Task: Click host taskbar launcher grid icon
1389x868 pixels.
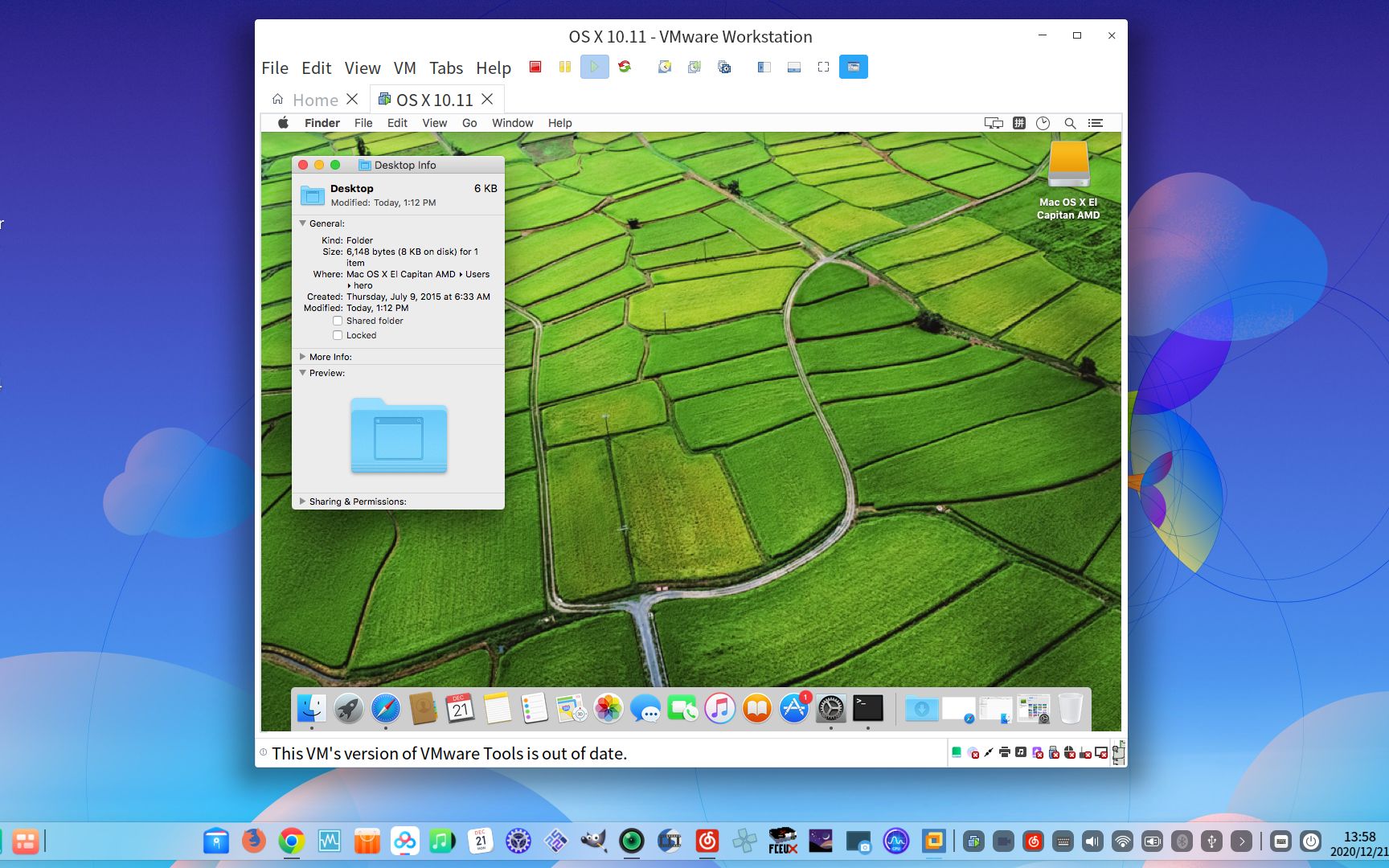Action: 25,841
